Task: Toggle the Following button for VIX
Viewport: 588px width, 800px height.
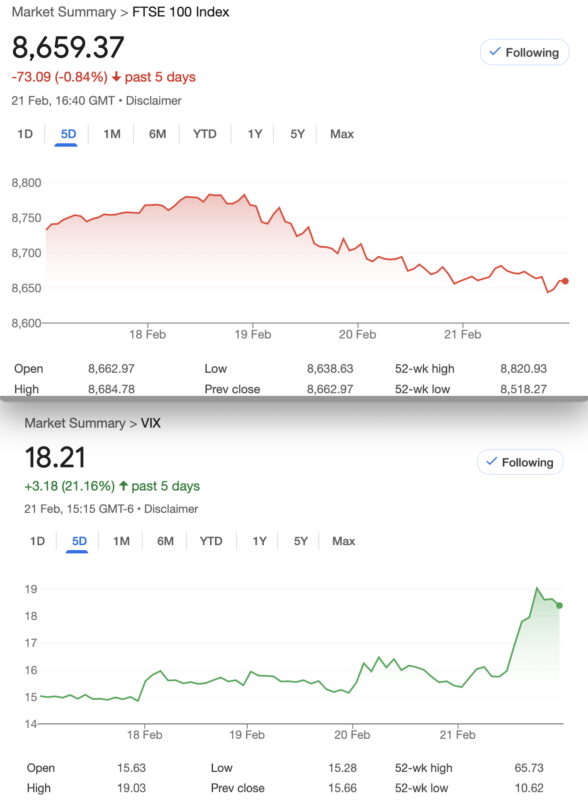Action: (x=520, y=462)
